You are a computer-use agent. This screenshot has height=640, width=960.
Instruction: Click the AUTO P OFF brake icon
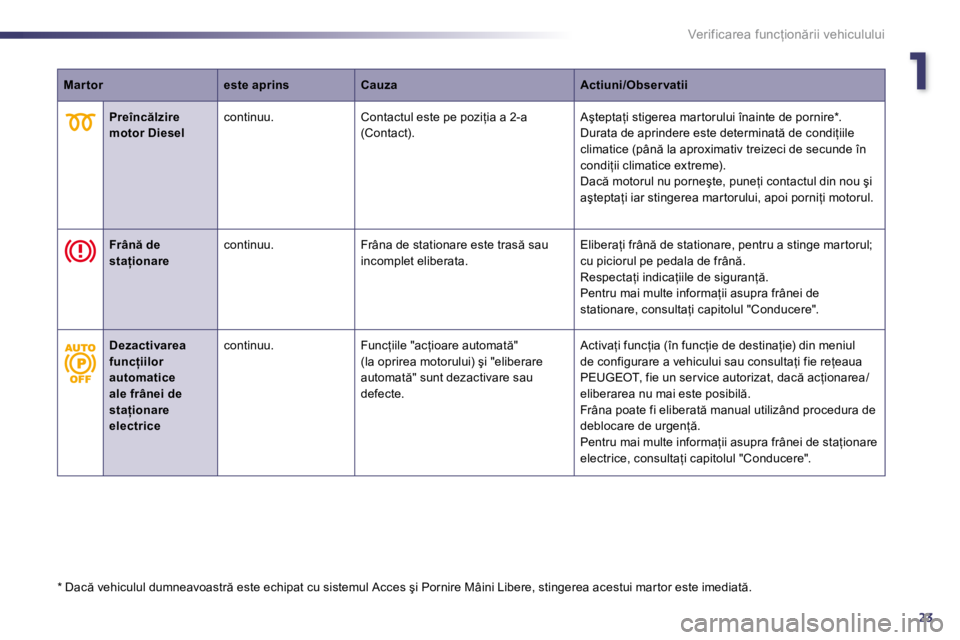pyautogui.click(x=80, y=363)
